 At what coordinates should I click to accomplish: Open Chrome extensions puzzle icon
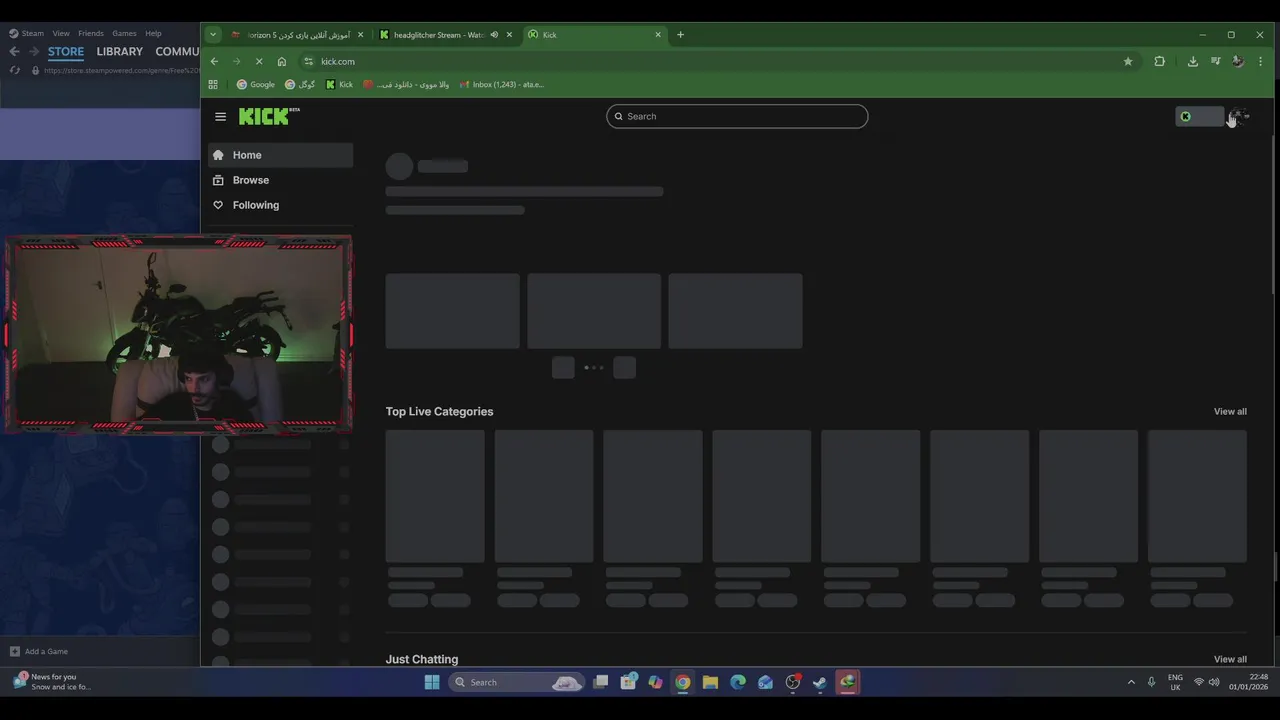(1159, 61)
